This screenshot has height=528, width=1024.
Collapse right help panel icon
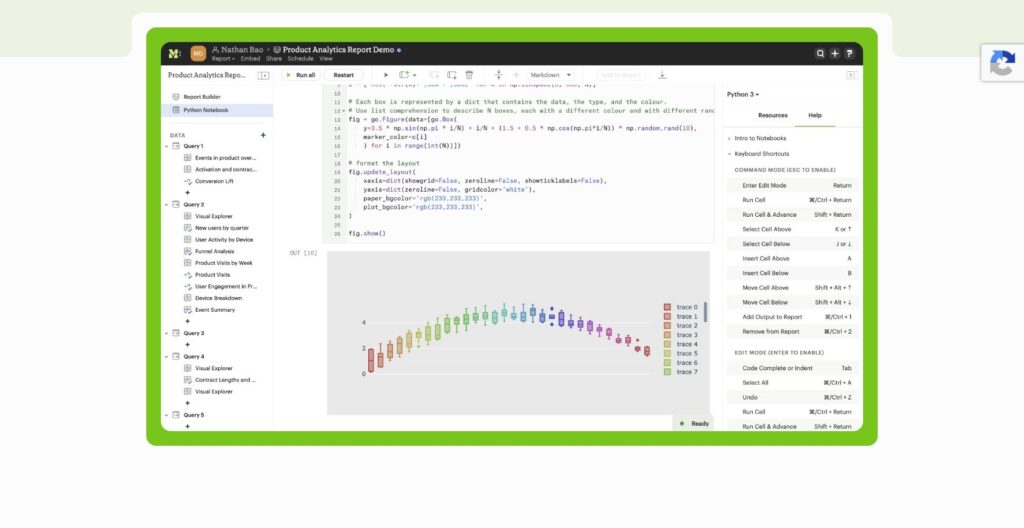(851, 75)
